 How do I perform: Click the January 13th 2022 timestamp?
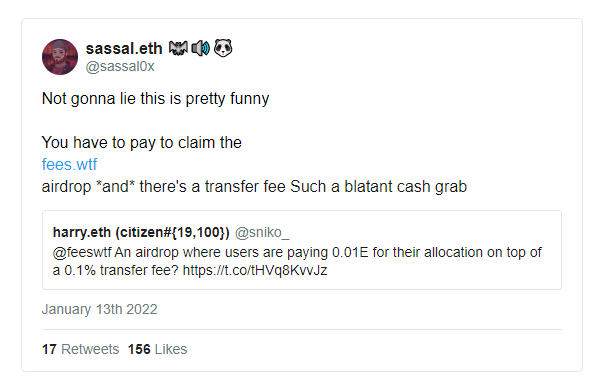[99, 309]
